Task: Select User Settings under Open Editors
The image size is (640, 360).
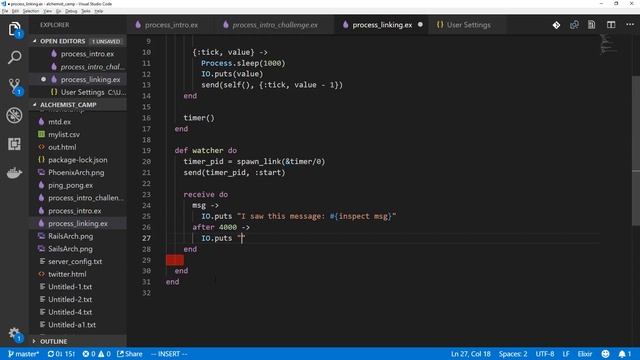Action: coord(78,92)
